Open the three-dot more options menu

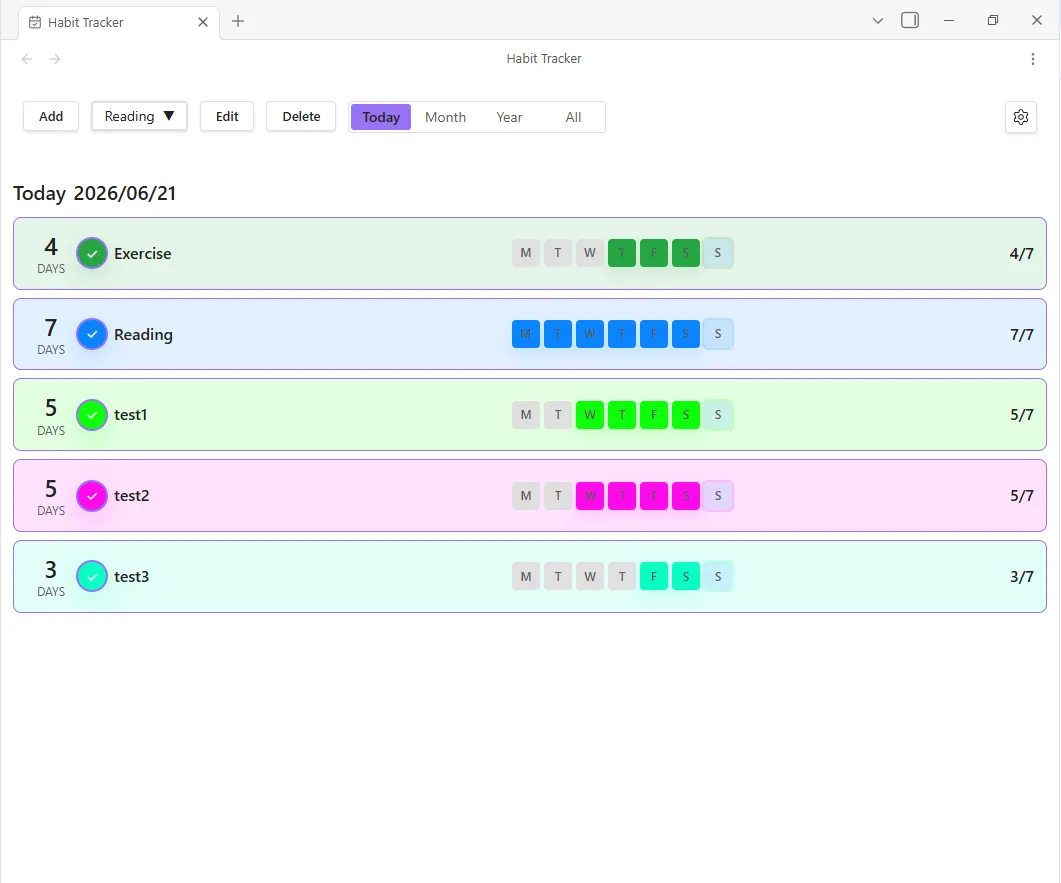click(1033, 59)
